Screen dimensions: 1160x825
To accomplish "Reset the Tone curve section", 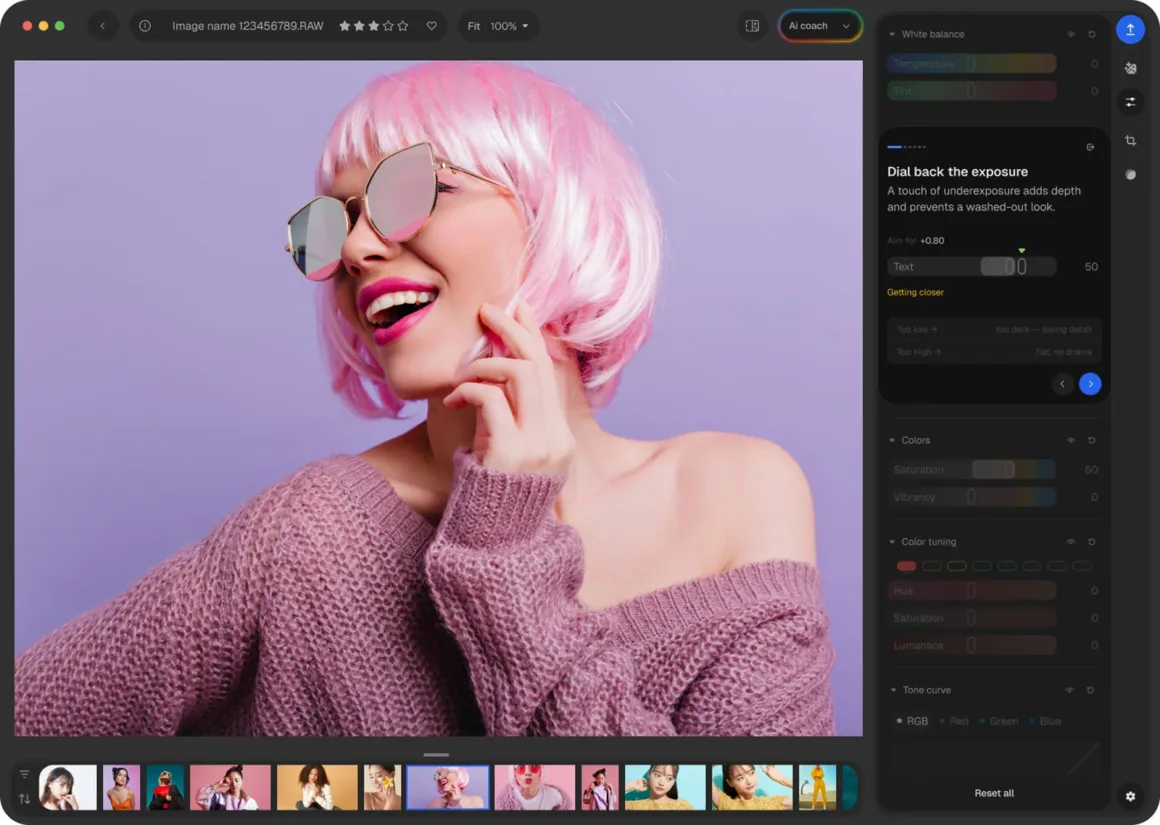I will (1090, 690).
